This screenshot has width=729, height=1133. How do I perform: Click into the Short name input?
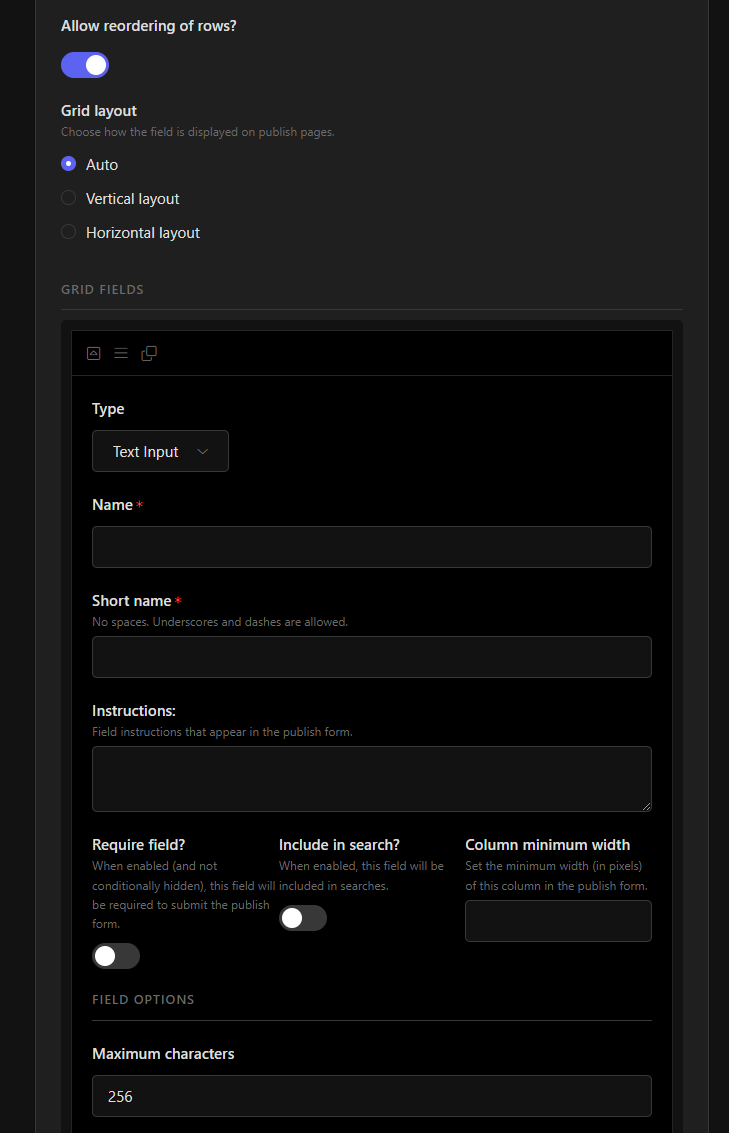(x=371, y=657)
